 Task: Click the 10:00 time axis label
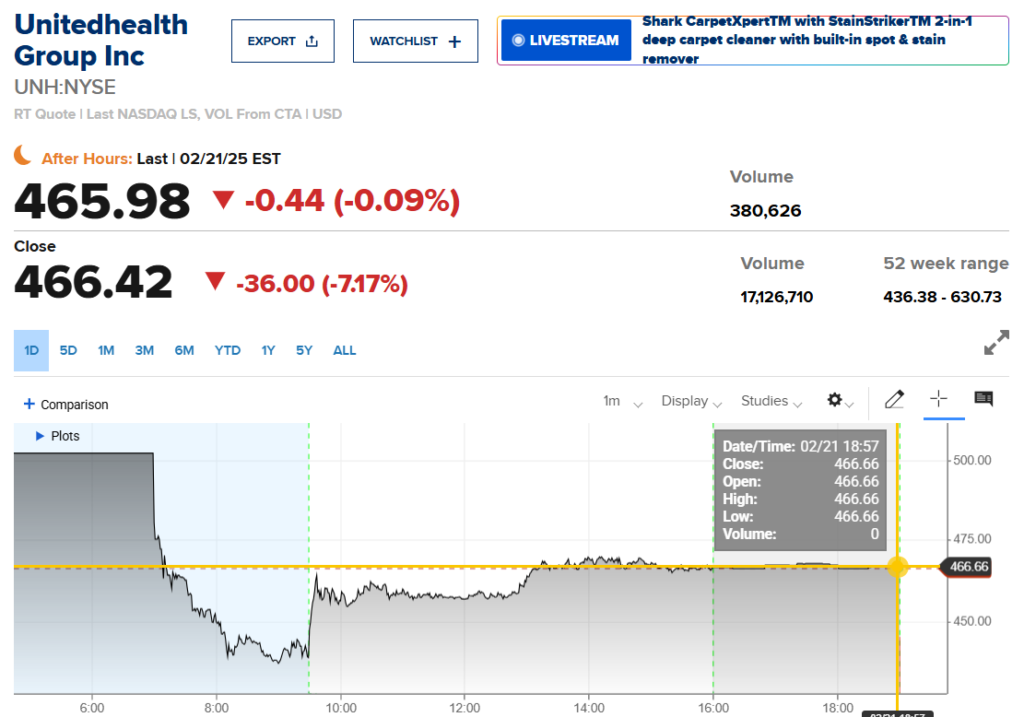point(341,708)
